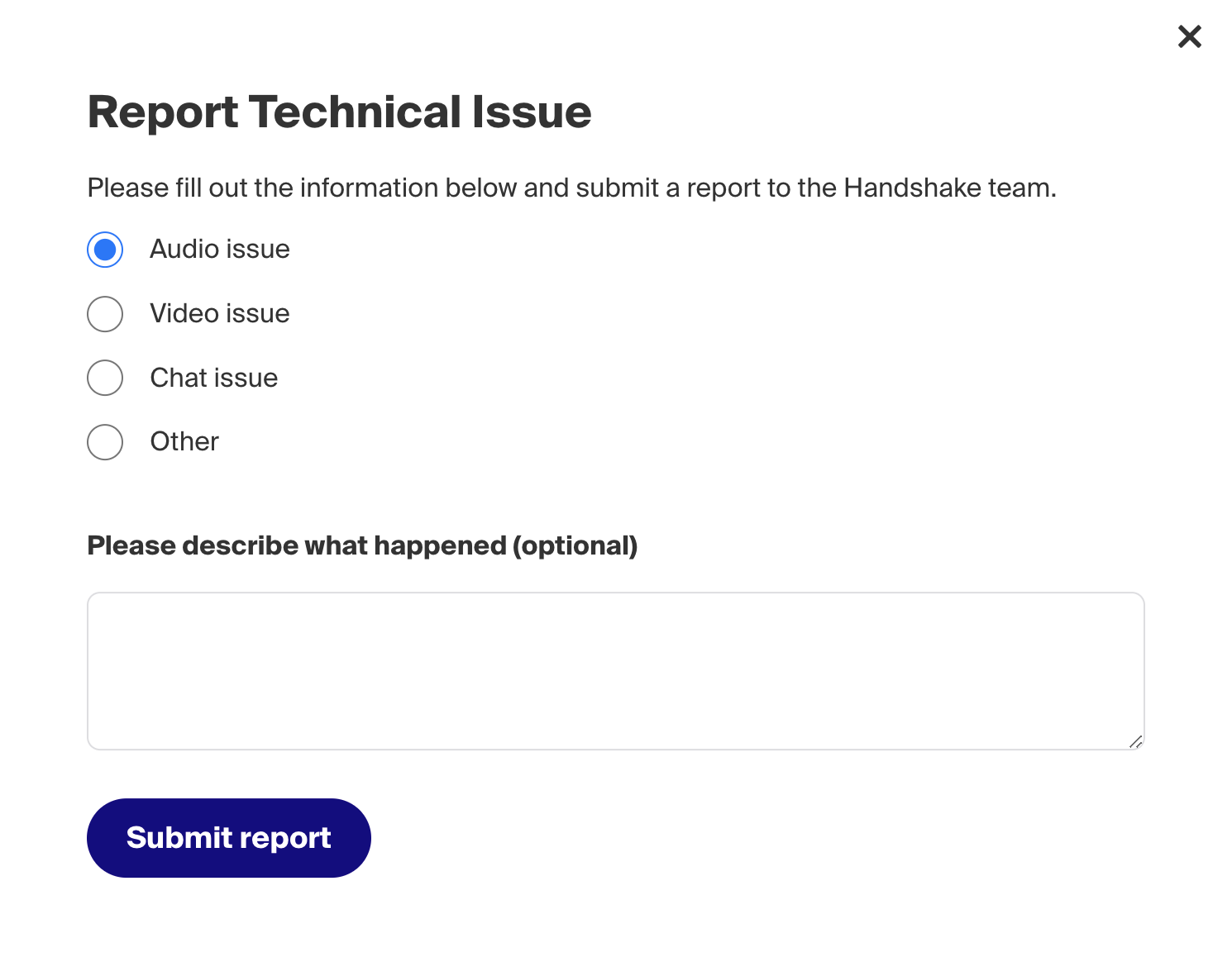Switch selection from Audio issue to Video issue
The image size is (1232, 957).
coord(104,314)
